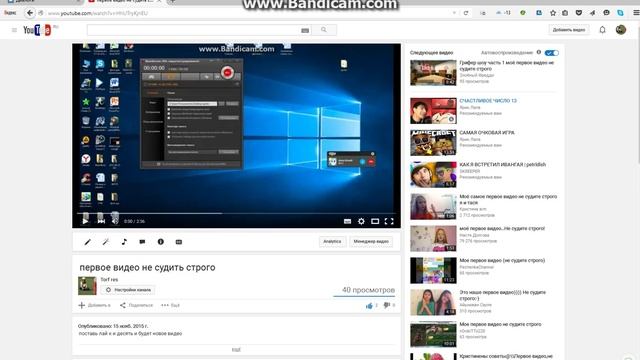Image resolution: width=640 pixels, height=360 pixels.
Task: Reload the page with the refresh icon
Action: pos(466,13)
